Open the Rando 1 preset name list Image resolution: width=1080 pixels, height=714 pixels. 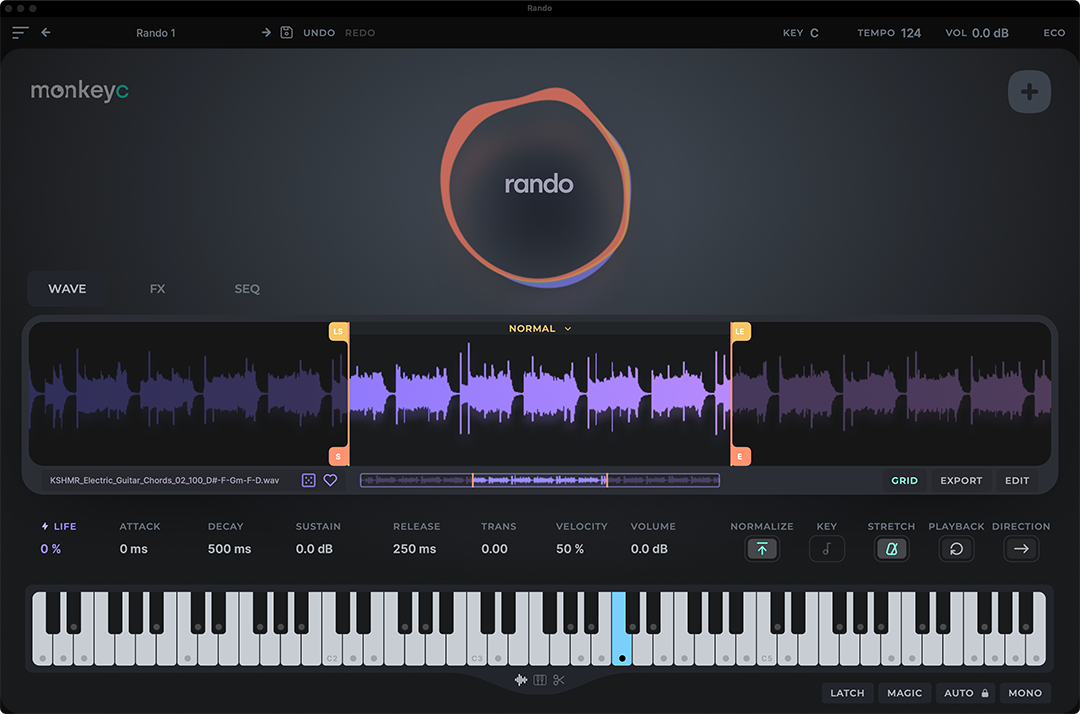click(156, 33)
